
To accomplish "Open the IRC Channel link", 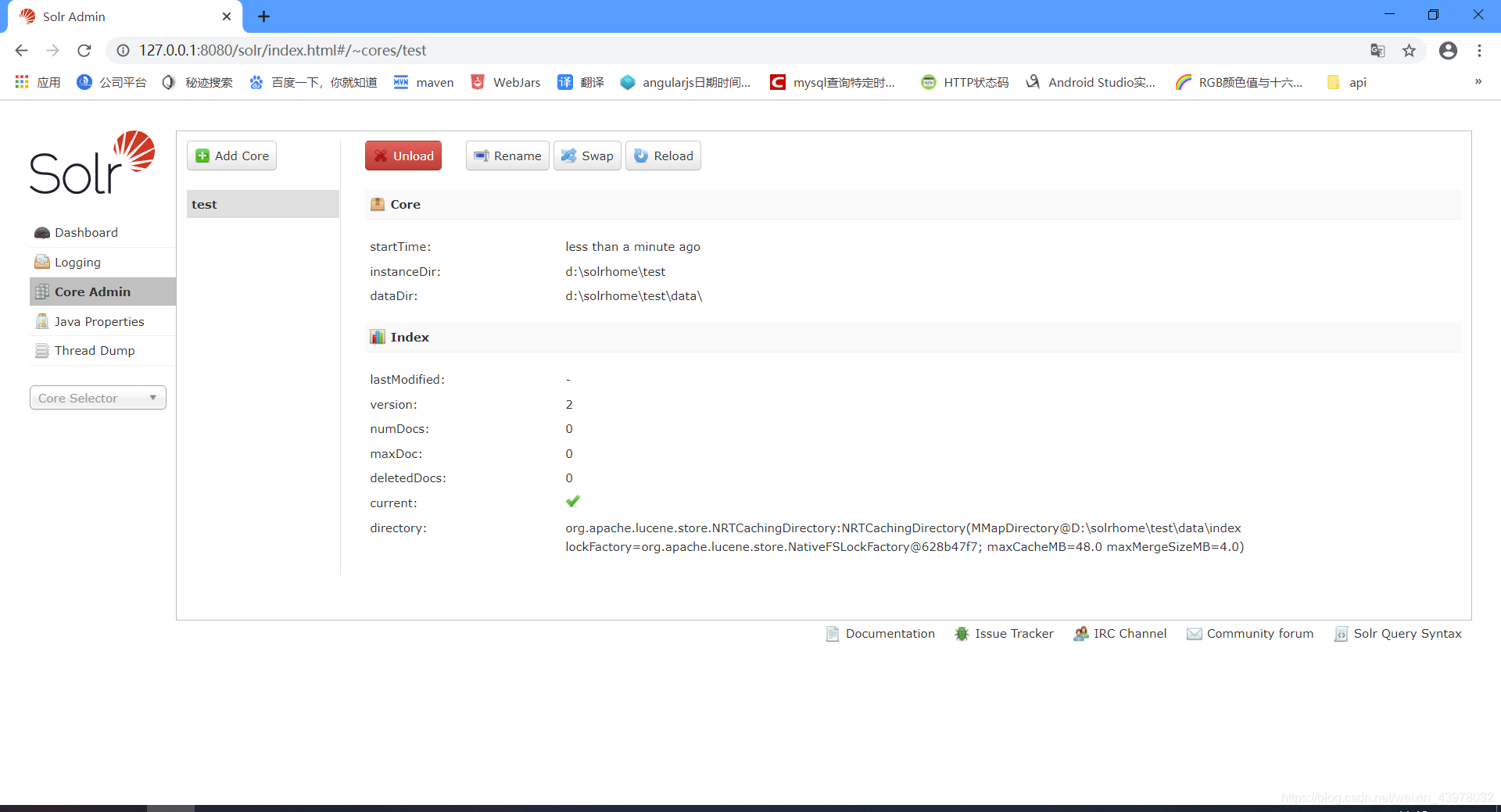I will (x=1130, y=634).
